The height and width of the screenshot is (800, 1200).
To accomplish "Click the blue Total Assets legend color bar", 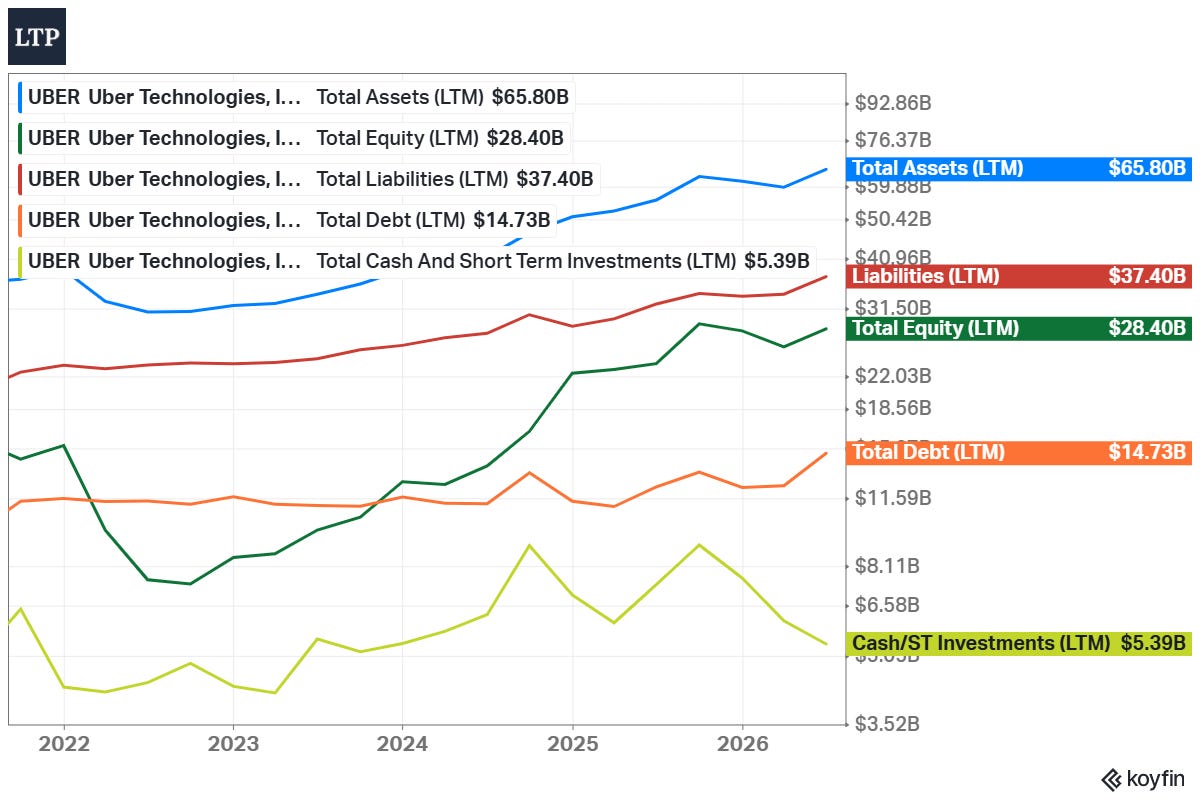I will pos(20,97).
